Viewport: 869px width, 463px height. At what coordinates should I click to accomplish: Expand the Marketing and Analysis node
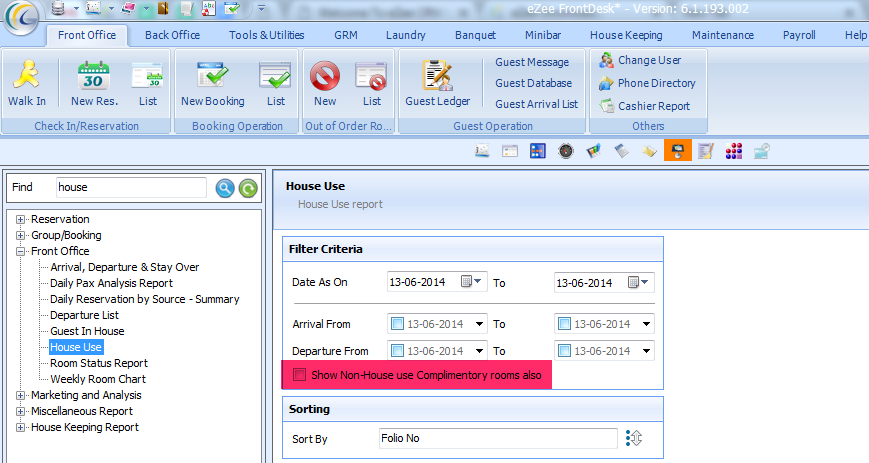pyautogui.click(x=21, y=395)
